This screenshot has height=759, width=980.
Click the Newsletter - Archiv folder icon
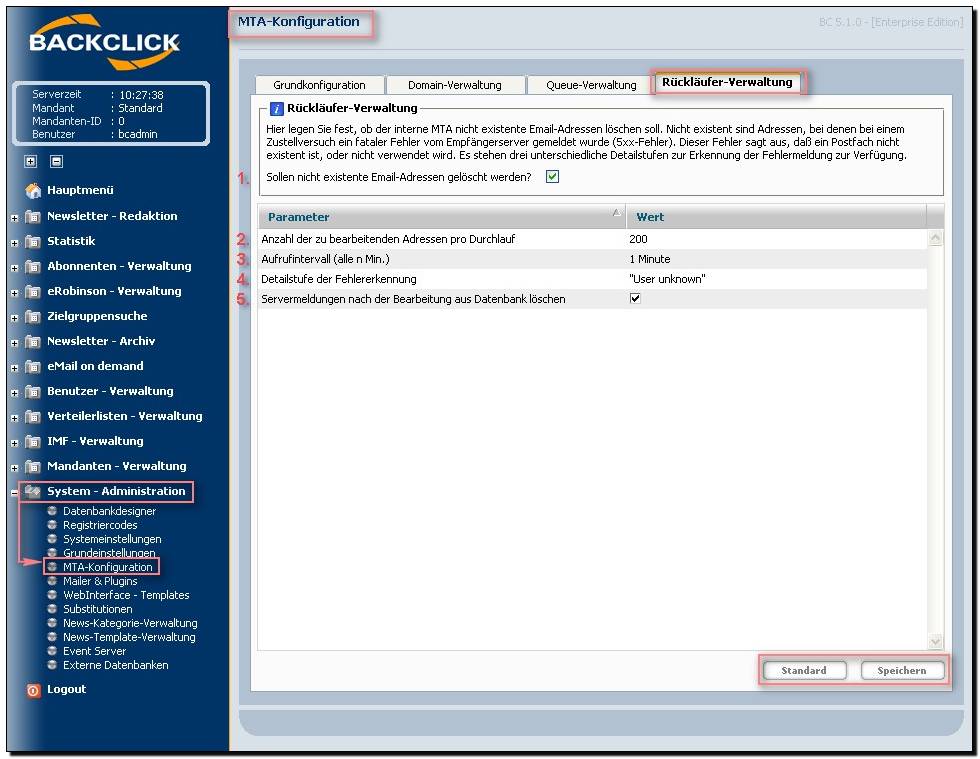tap(32, 342)
